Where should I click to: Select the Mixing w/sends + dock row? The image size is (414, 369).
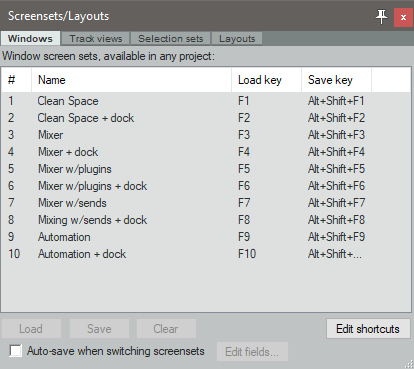click(206, 220)
